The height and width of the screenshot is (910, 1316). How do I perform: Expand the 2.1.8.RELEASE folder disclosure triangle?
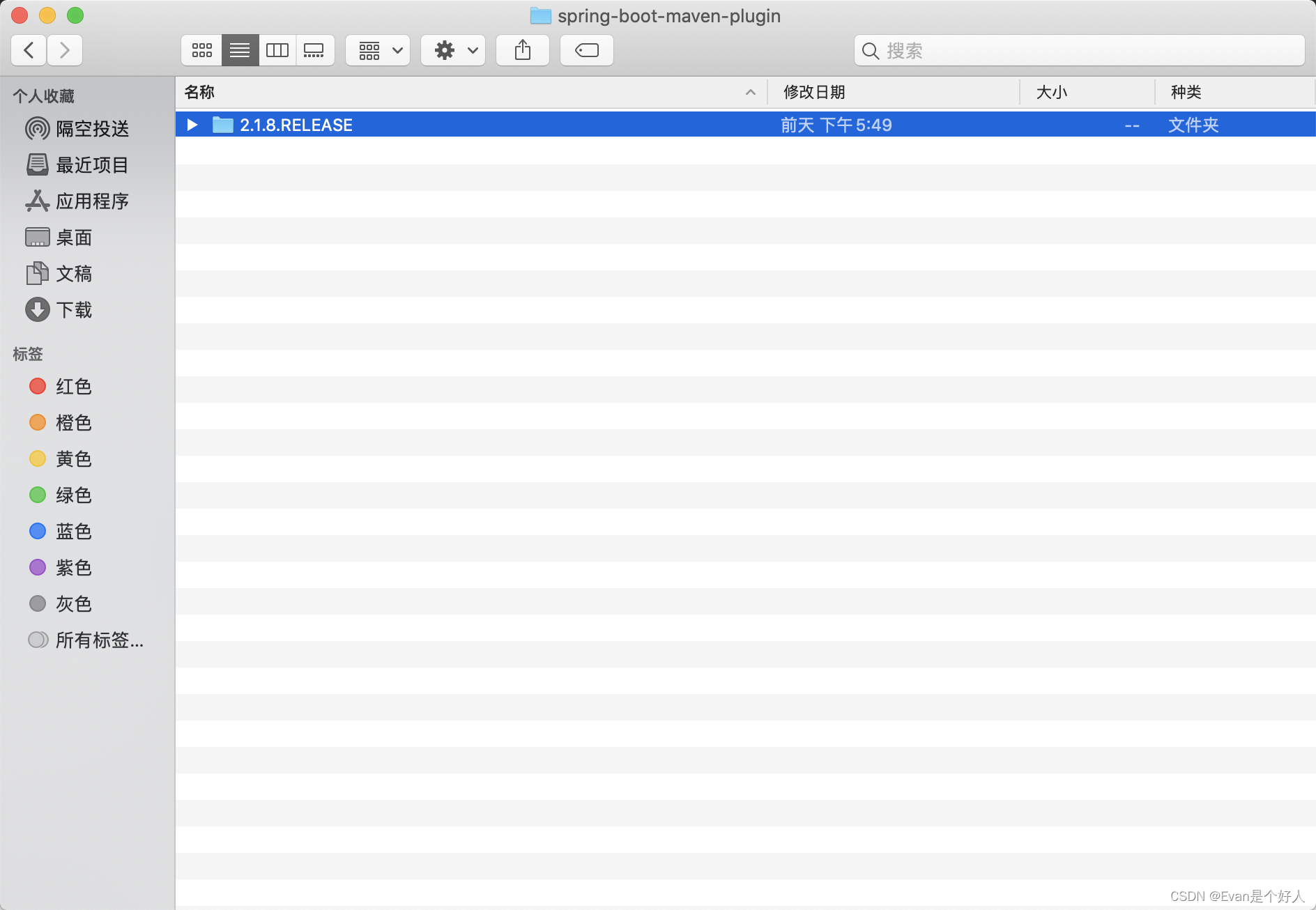click(x=192, y=125)
